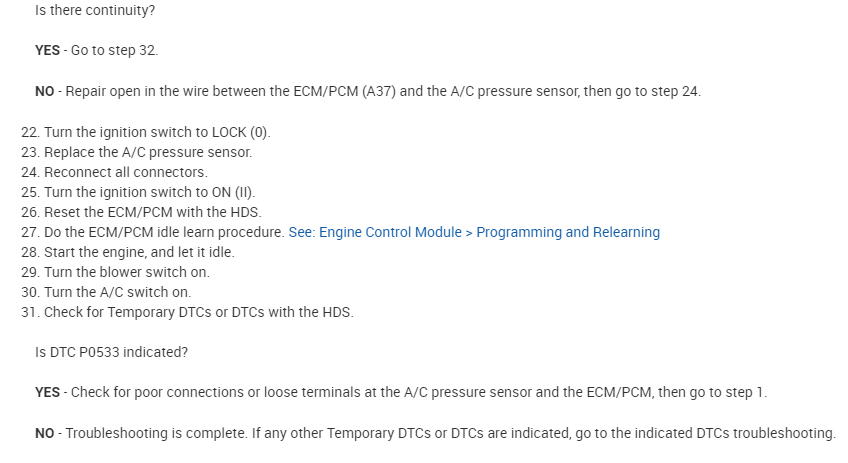Image resolution: width=848 pixels, height=463 pixels.
Task: Click bold NO before "Troubleshooting is complete"
Action: tap(44, 433)
